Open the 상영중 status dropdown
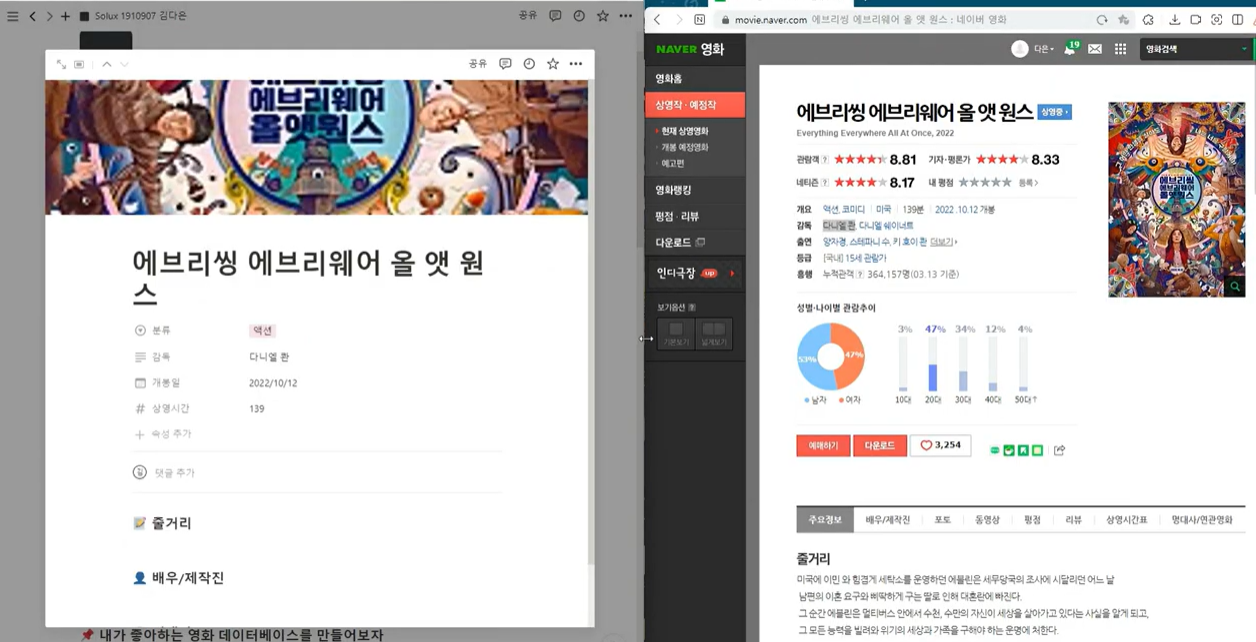1256x642 pixels. (x=1055, y=112)
